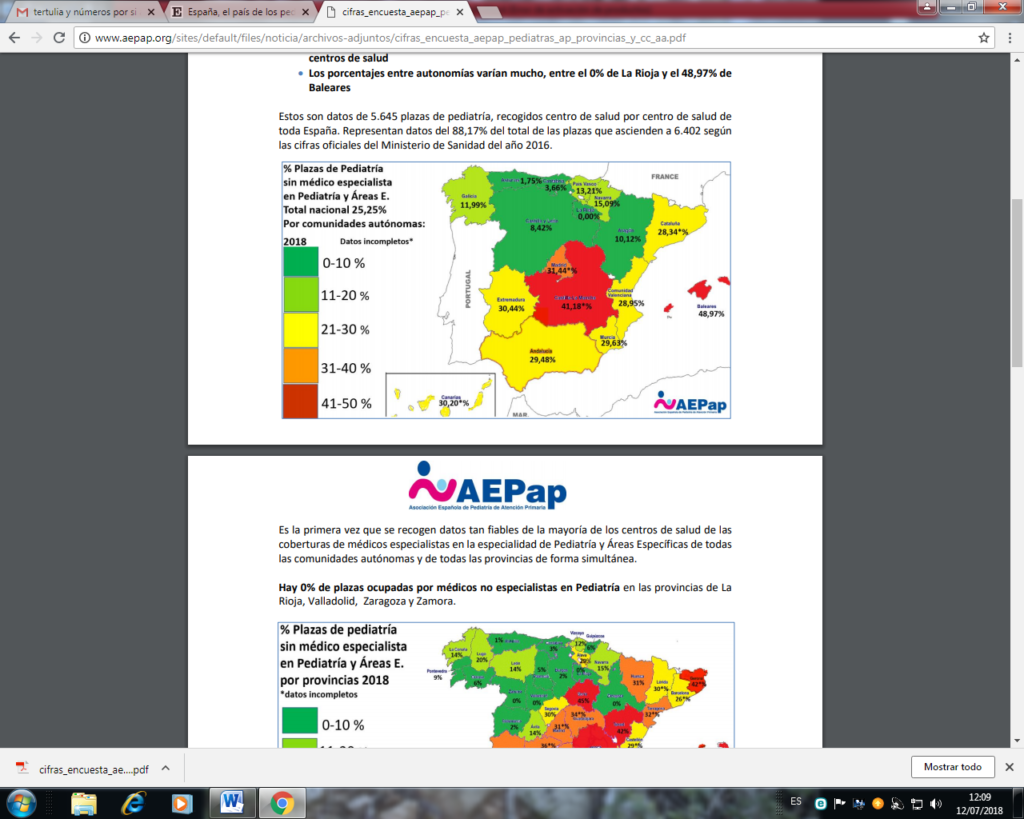
Task: Launch Internet Explorer from the taskbar
Action: click(x=132, y=802)
